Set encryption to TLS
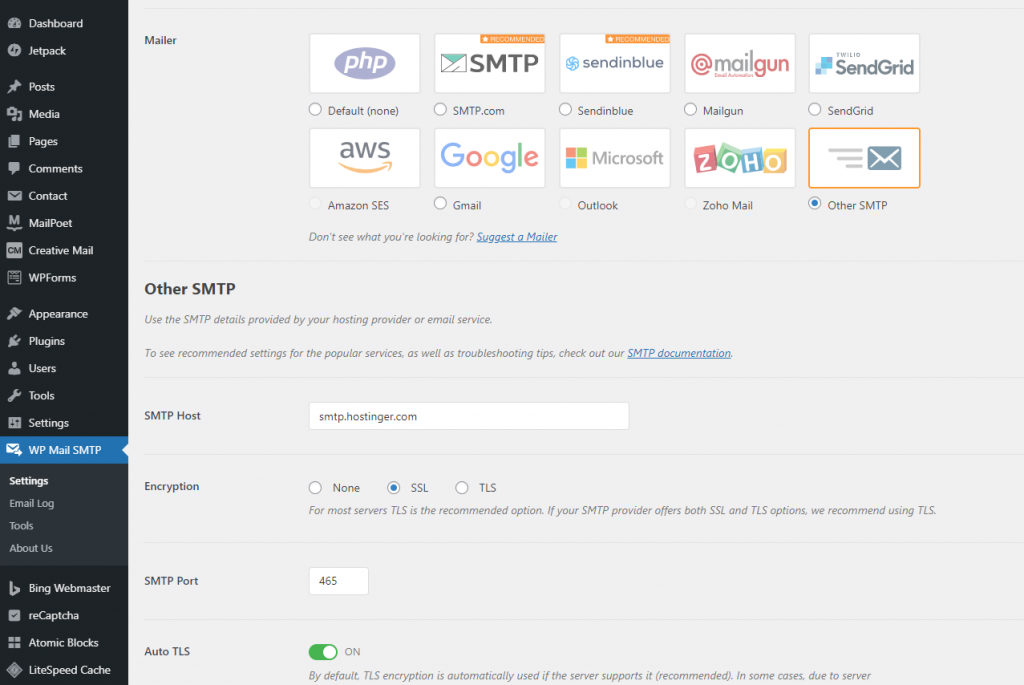The image size is (1024, 685). tap(462, 488)
